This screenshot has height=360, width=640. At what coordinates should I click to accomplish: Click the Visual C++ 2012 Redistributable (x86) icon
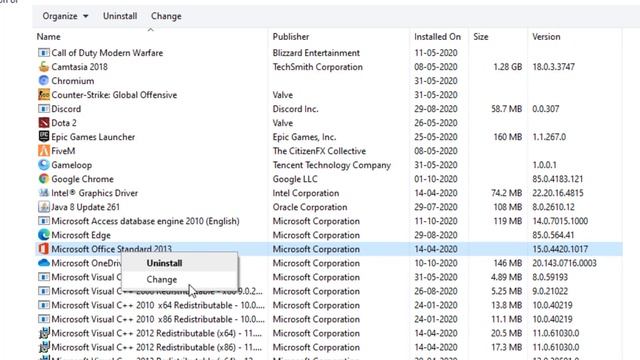pyautogui.click(x=44, y=347)
